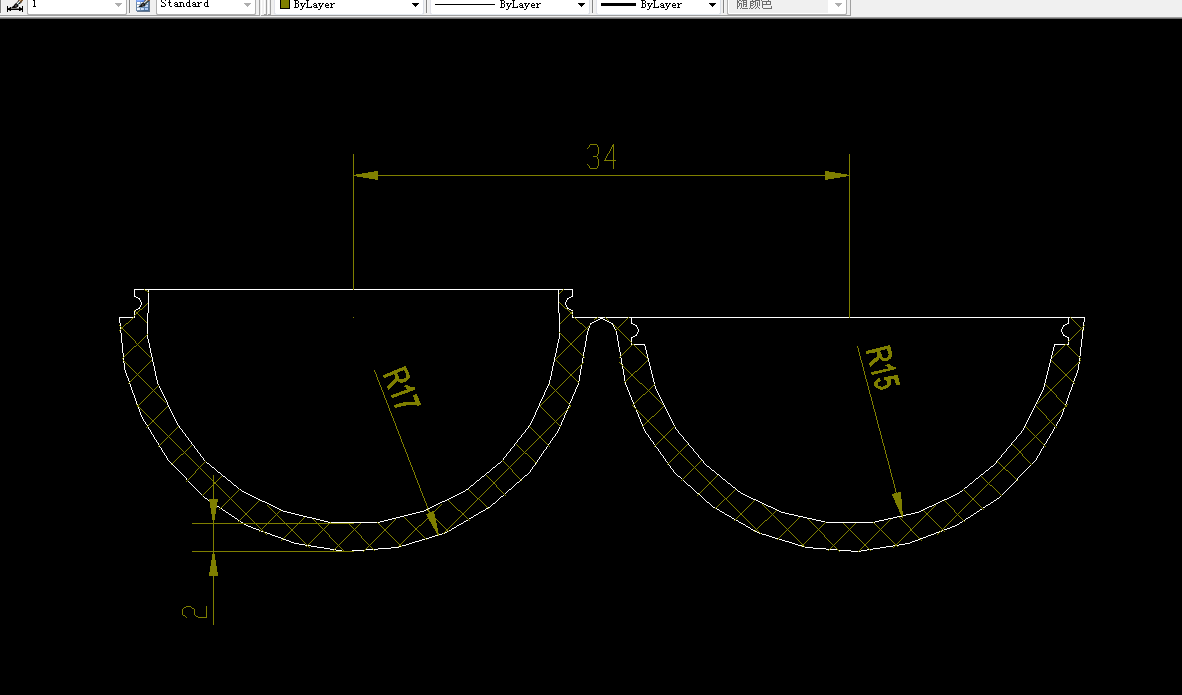
Task: Select the R17 radius dimension text
Action: [401, 387]
